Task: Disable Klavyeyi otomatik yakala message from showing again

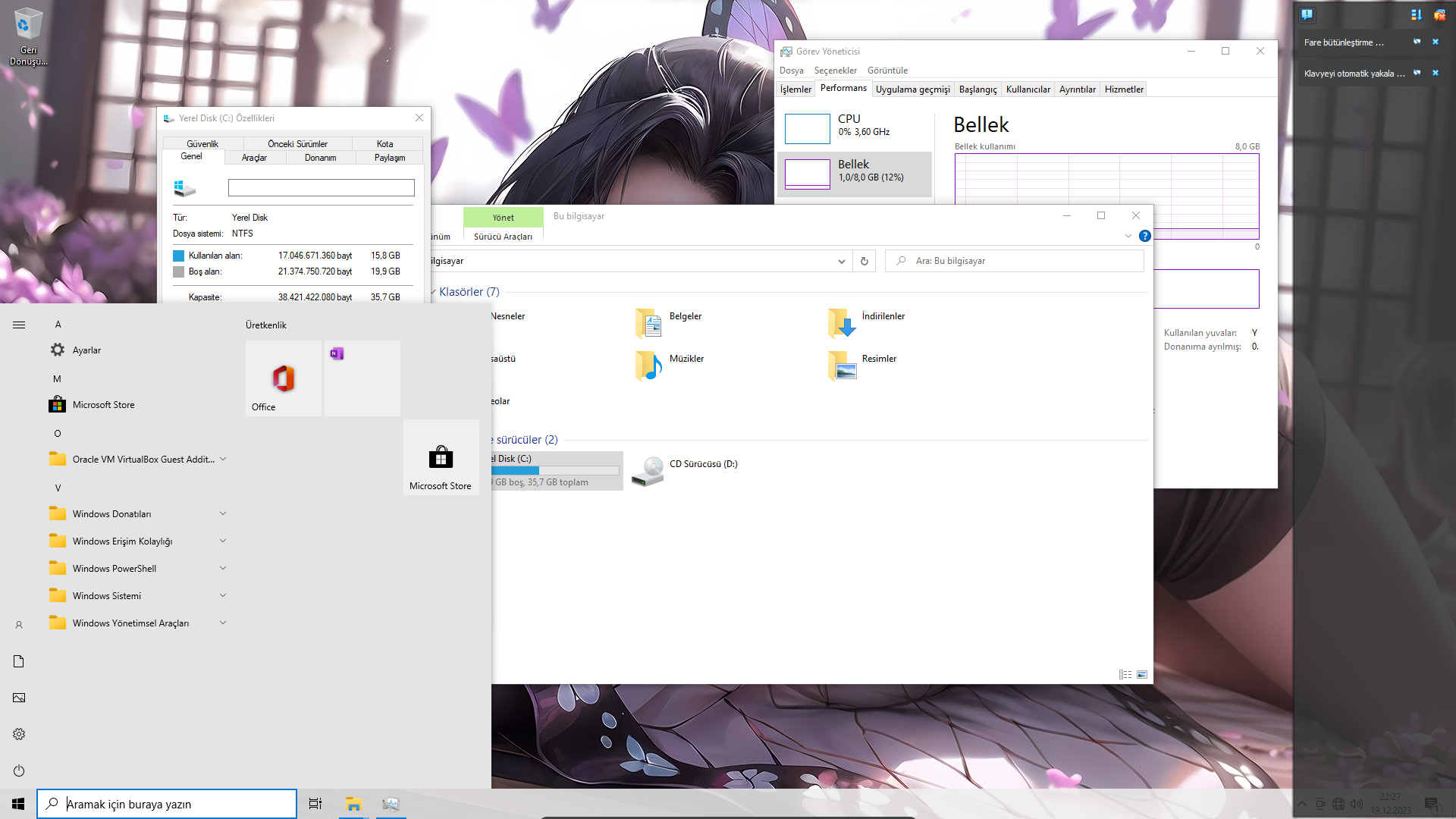Action: [x=1417, y=73]
